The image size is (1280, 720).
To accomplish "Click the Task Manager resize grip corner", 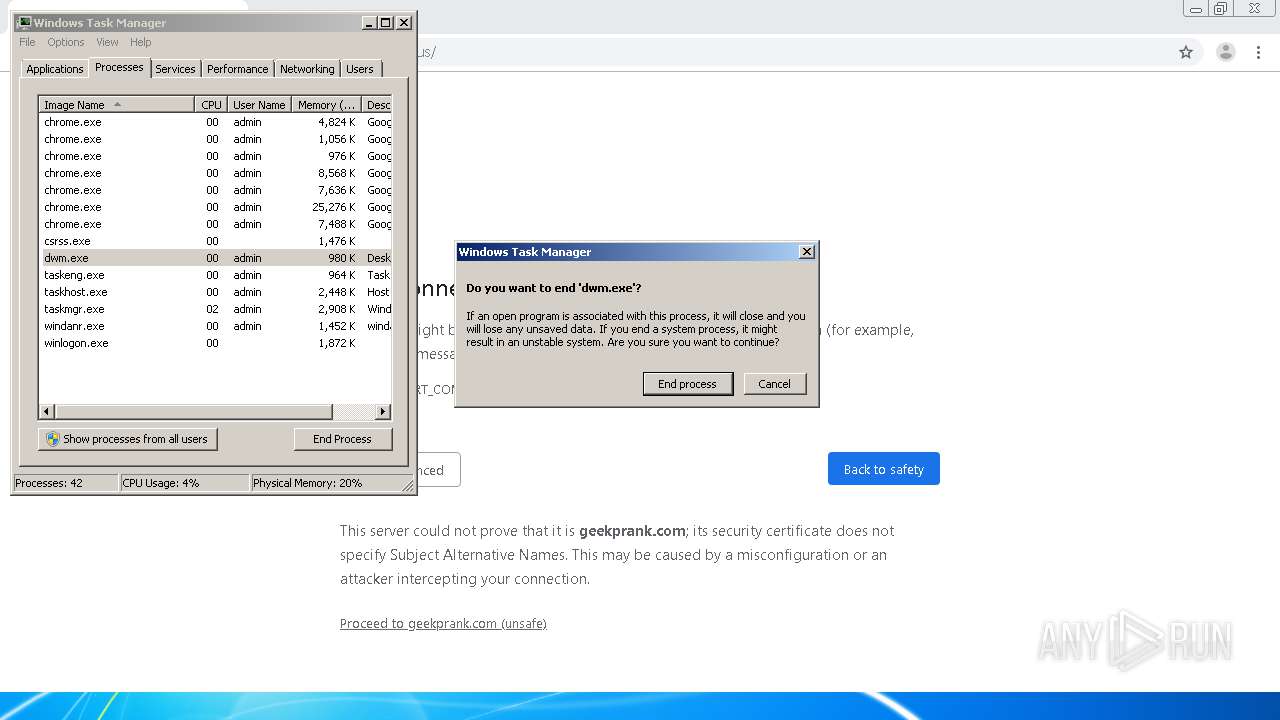I will (408, 486).
